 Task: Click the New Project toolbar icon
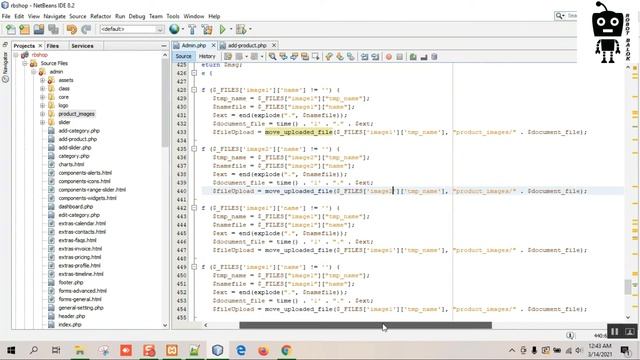click(24, 29)
